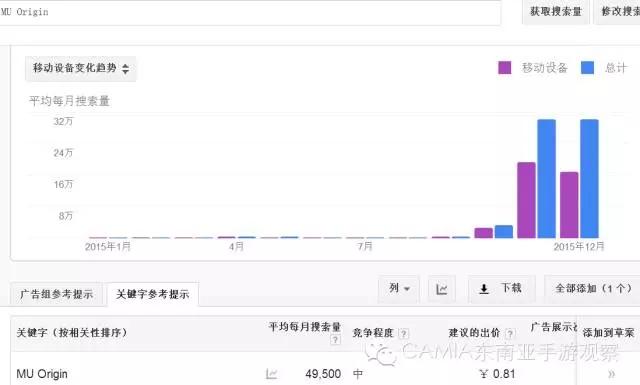Click the 中 competition value
Image resolution: width=640 pixels, height=385 pixels.
coord(358,374)
